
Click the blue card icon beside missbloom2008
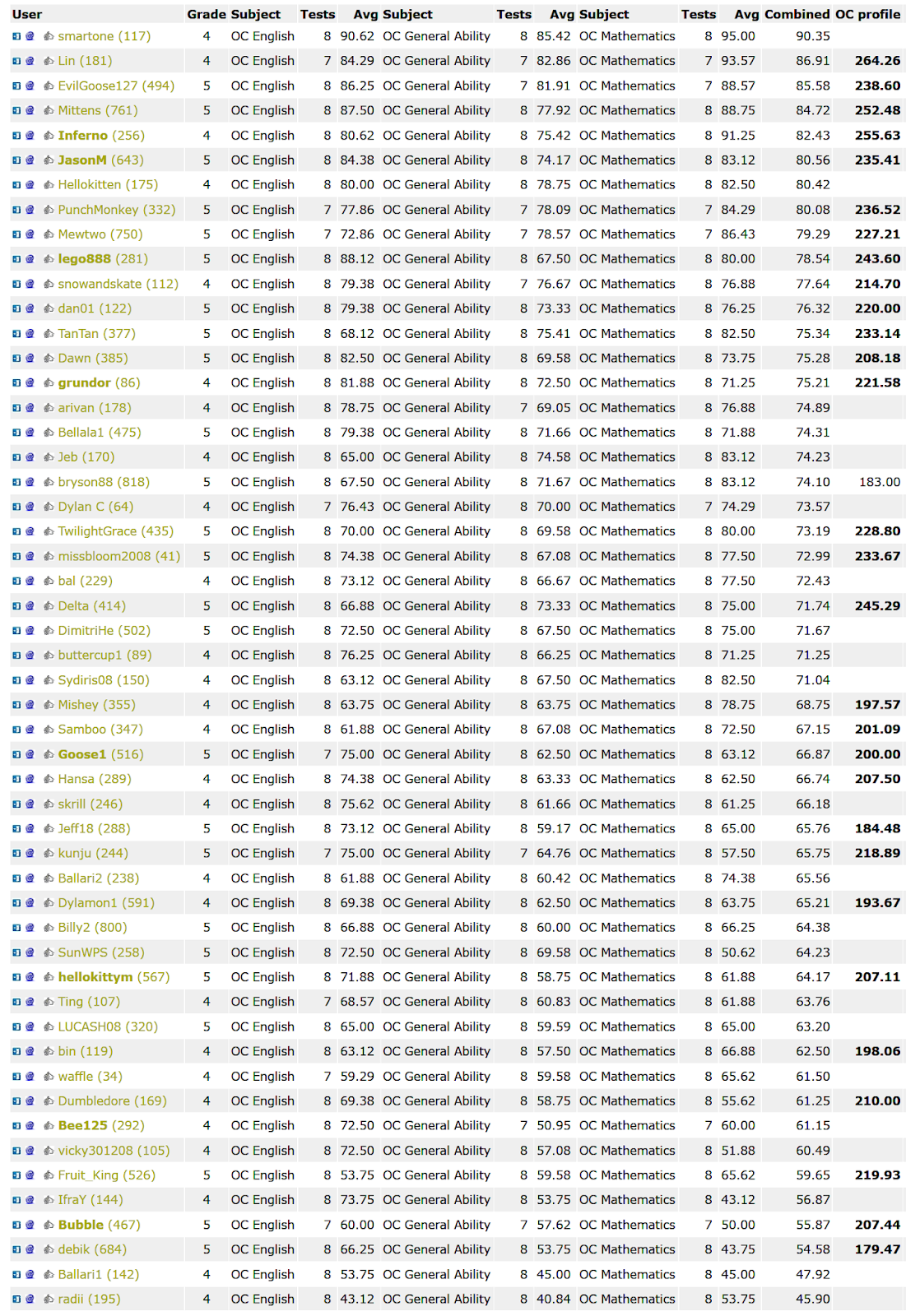tap(16, 556)
